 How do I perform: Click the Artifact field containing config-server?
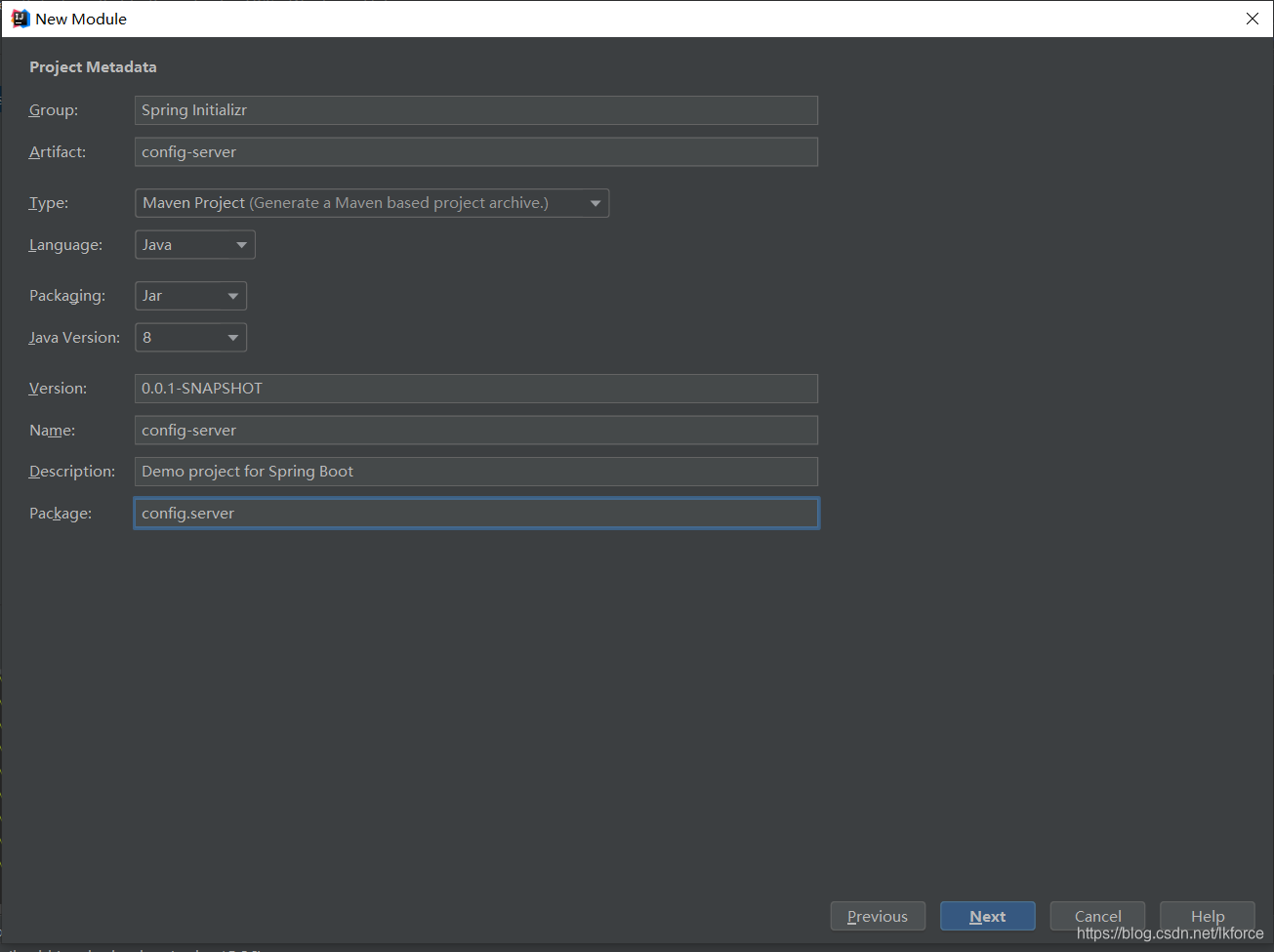click(x=476, y=152)
